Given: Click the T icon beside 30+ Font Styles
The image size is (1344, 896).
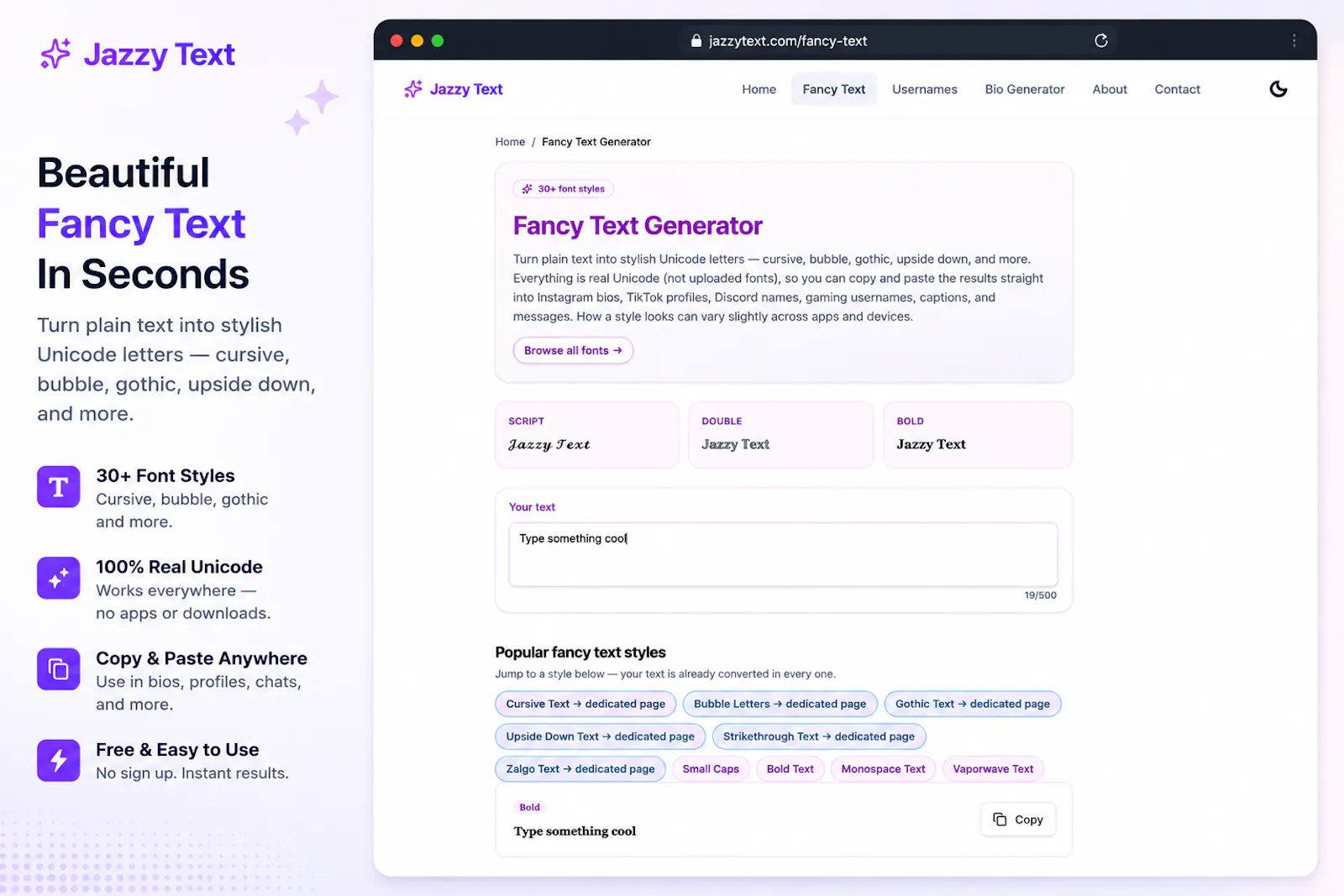Looking at the screenshot, I should pyautogui.click(x=59, y=487).
